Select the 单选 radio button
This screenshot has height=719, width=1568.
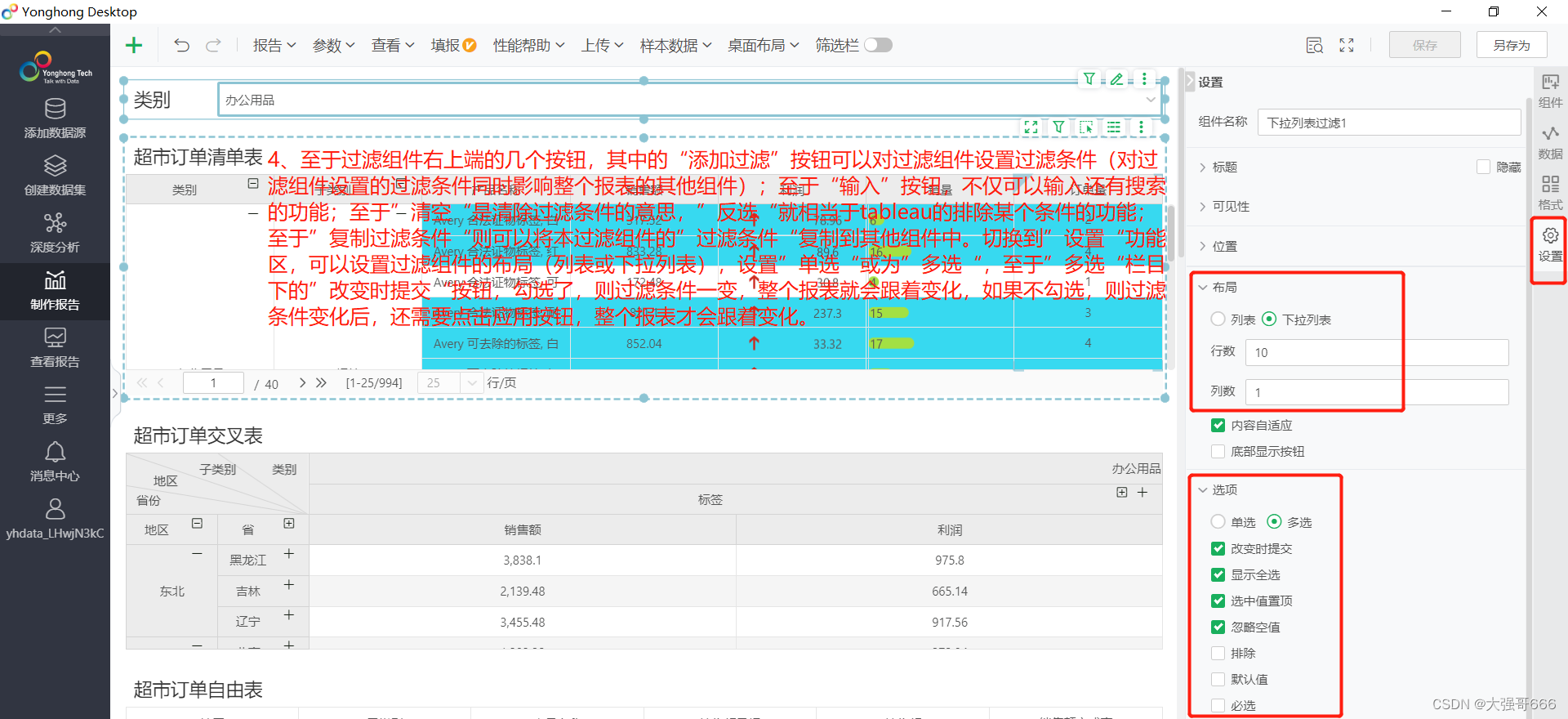tap(1218, 521)
